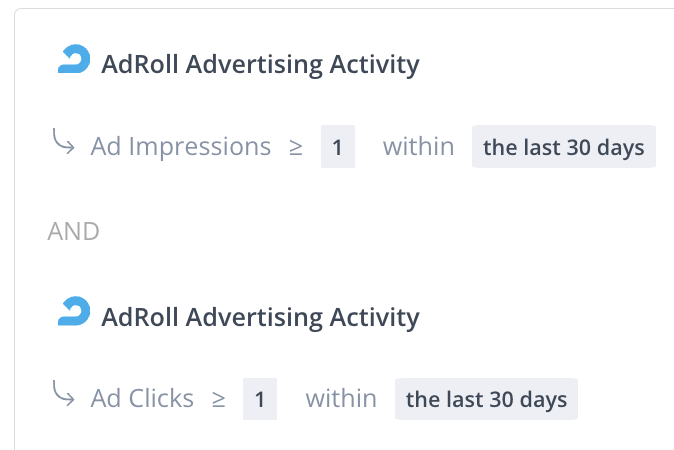The width and height of the screenshot is (674, 450).
Task: Open the Ad Impressions 'the last 30 days' dropdown
Action: (x=563, y=147)
